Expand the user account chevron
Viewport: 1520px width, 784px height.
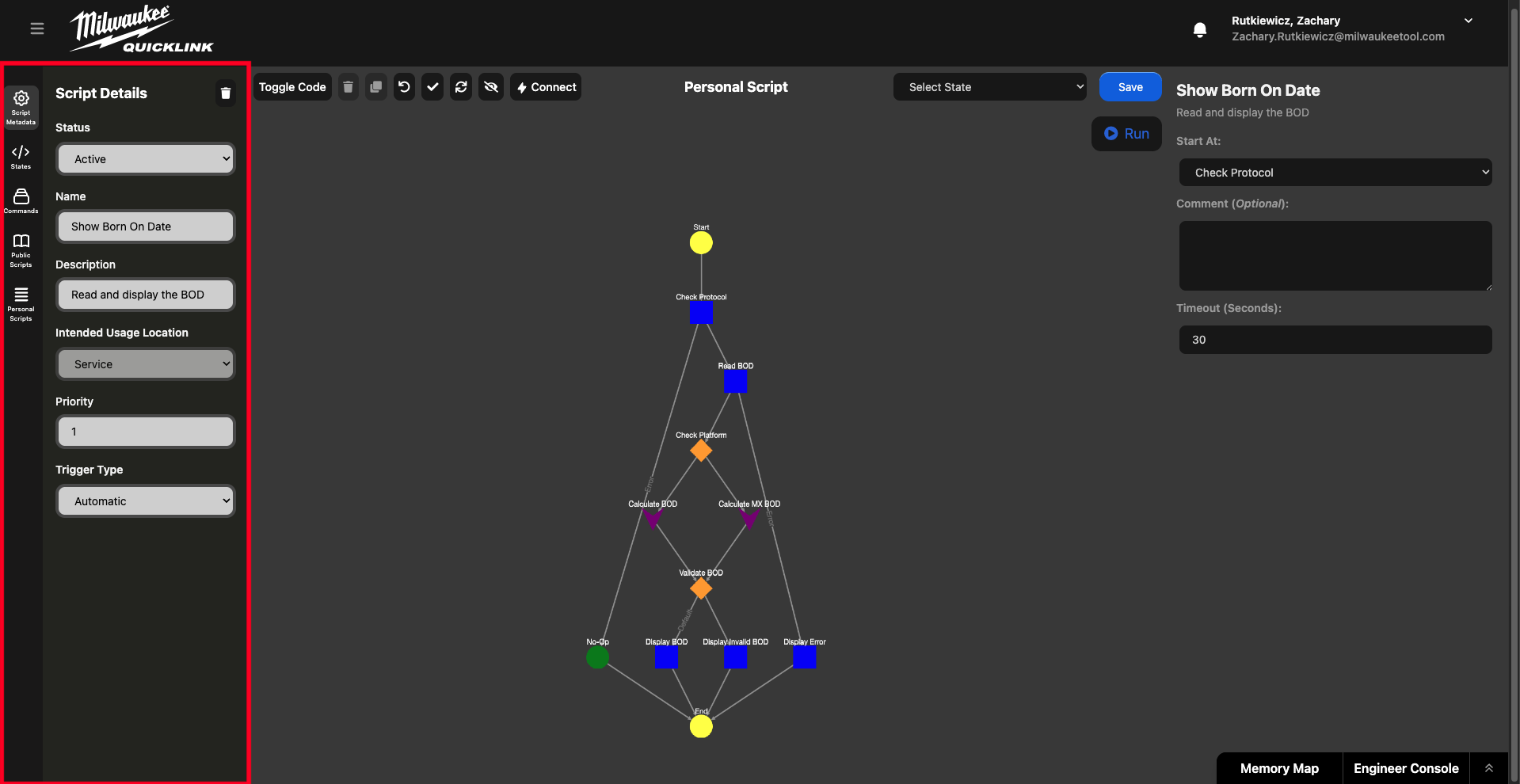click(x=1469, y=21)
